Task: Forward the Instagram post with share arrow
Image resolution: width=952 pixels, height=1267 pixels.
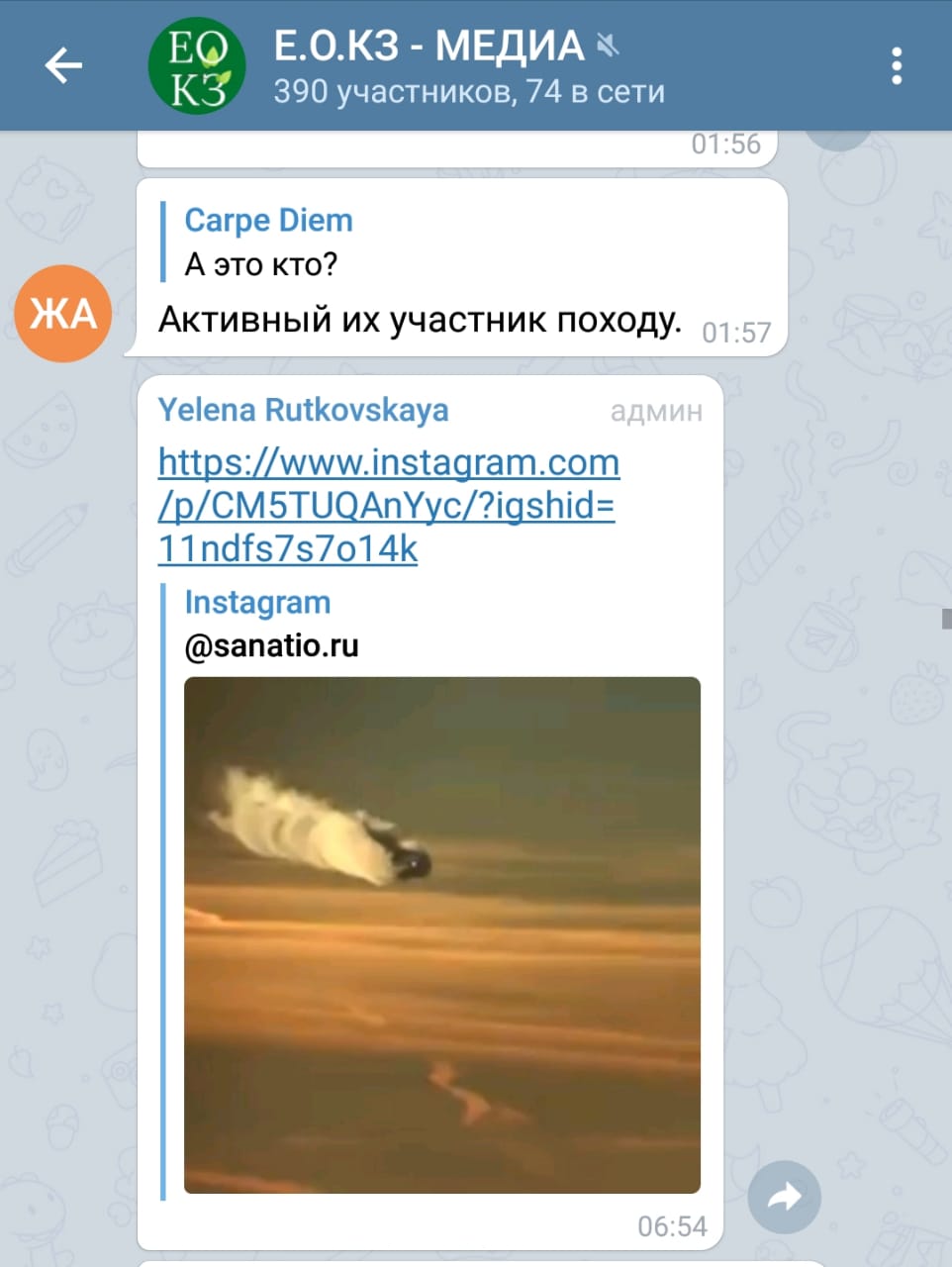Action: tap(785, 1198)
